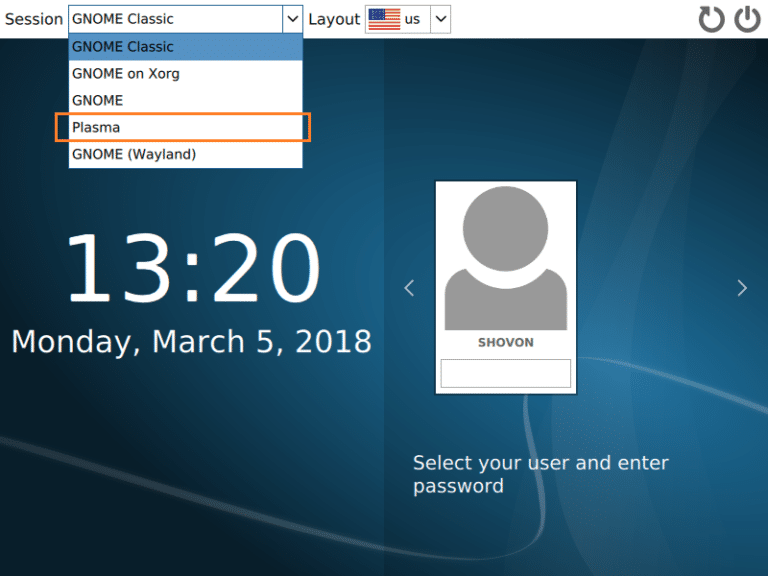Select SHOVON user avatar picture
Viewport: 768px width, 576px height.
(x=505, y=258)
